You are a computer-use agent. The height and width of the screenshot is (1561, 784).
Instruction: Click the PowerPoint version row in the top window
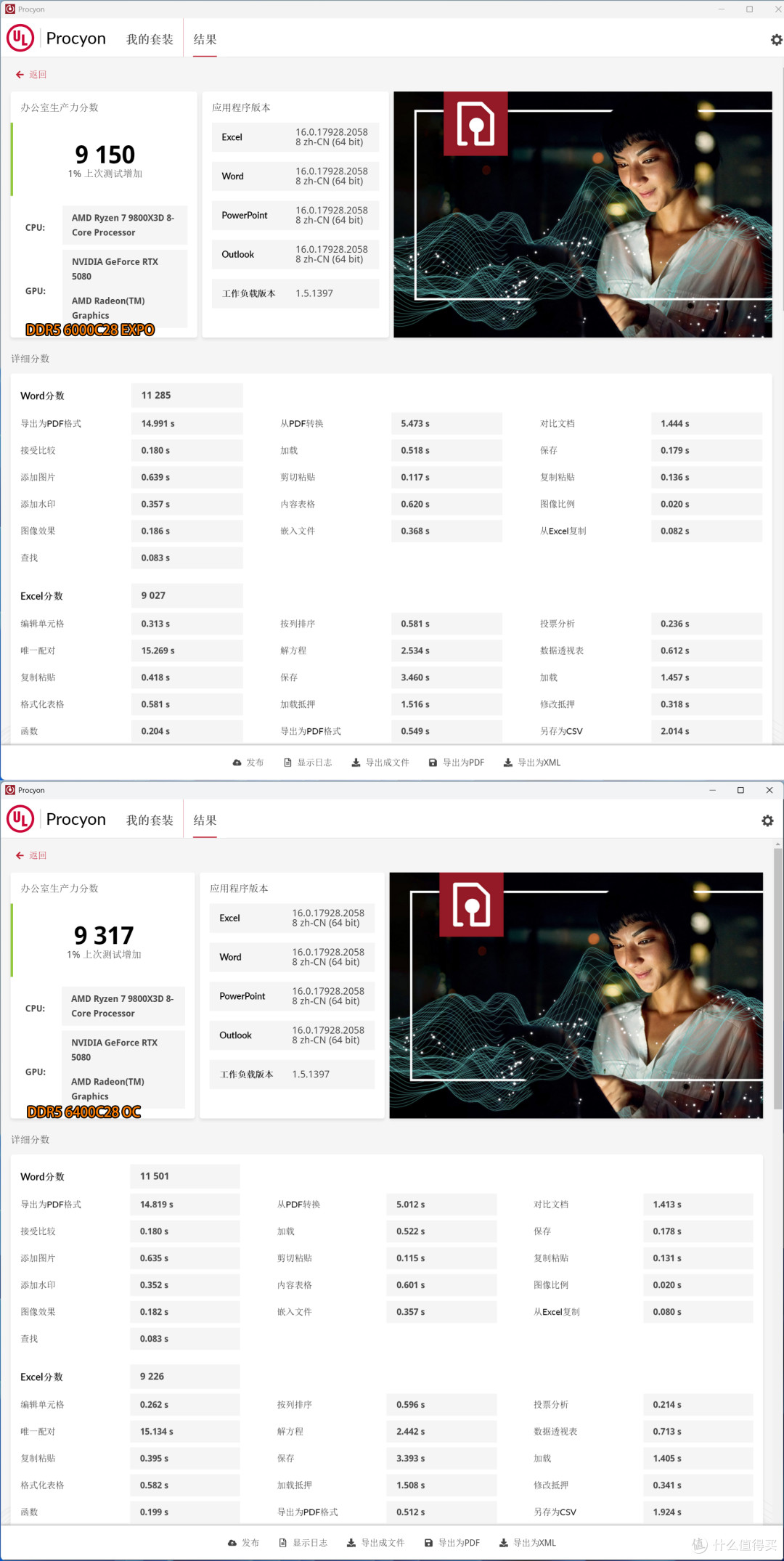pos(295,216)
